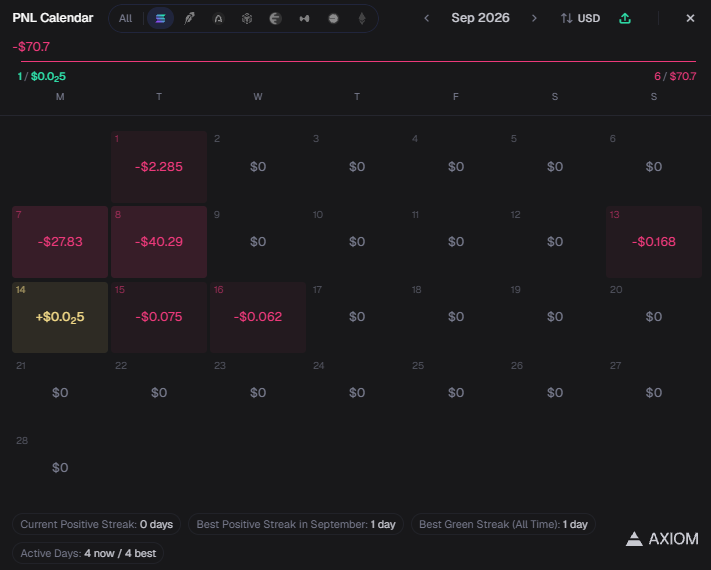Toggle the USD currency switch

point(580,18)
